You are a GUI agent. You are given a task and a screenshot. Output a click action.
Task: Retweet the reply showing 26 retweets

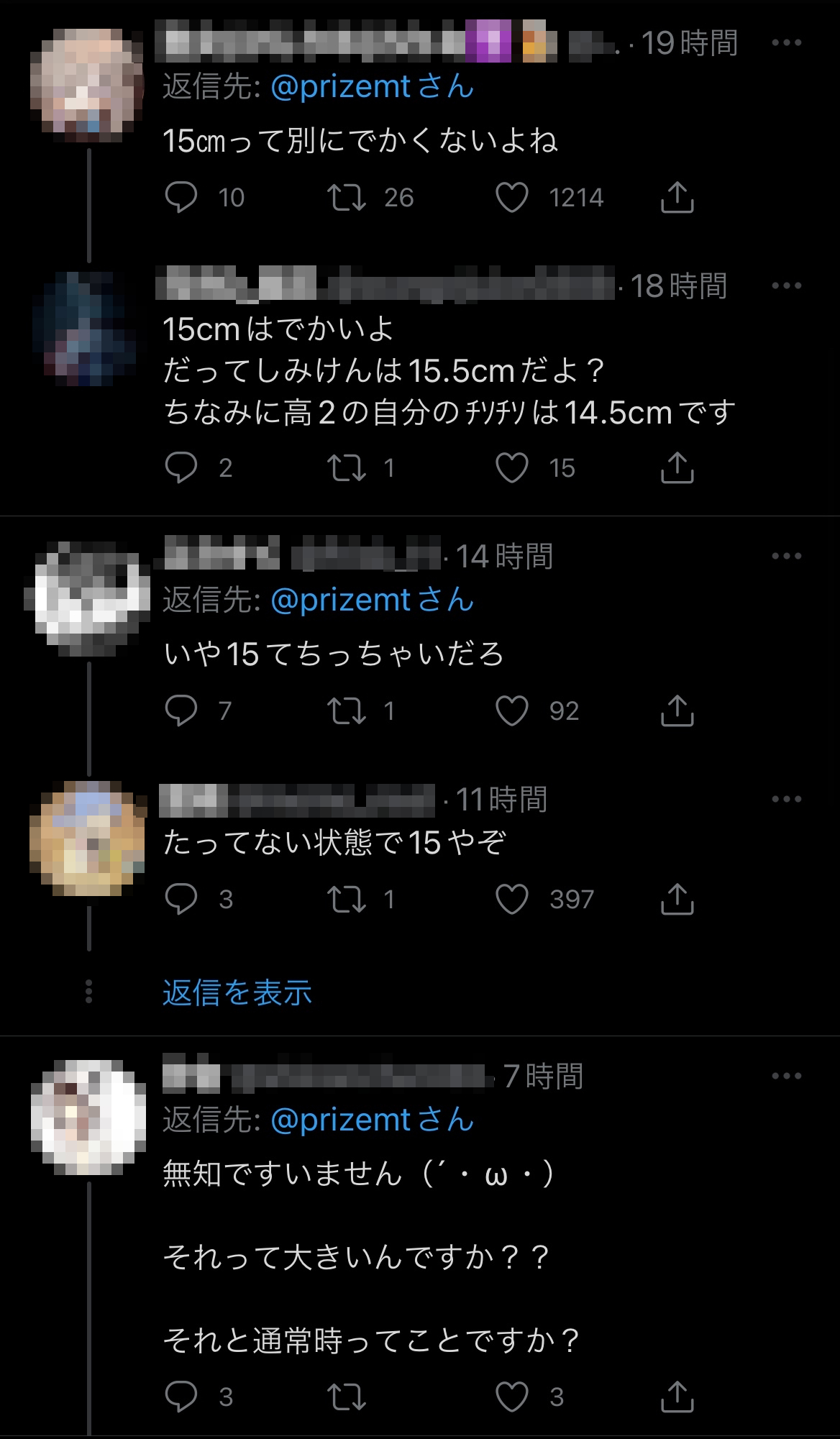[x=347, y=198]
